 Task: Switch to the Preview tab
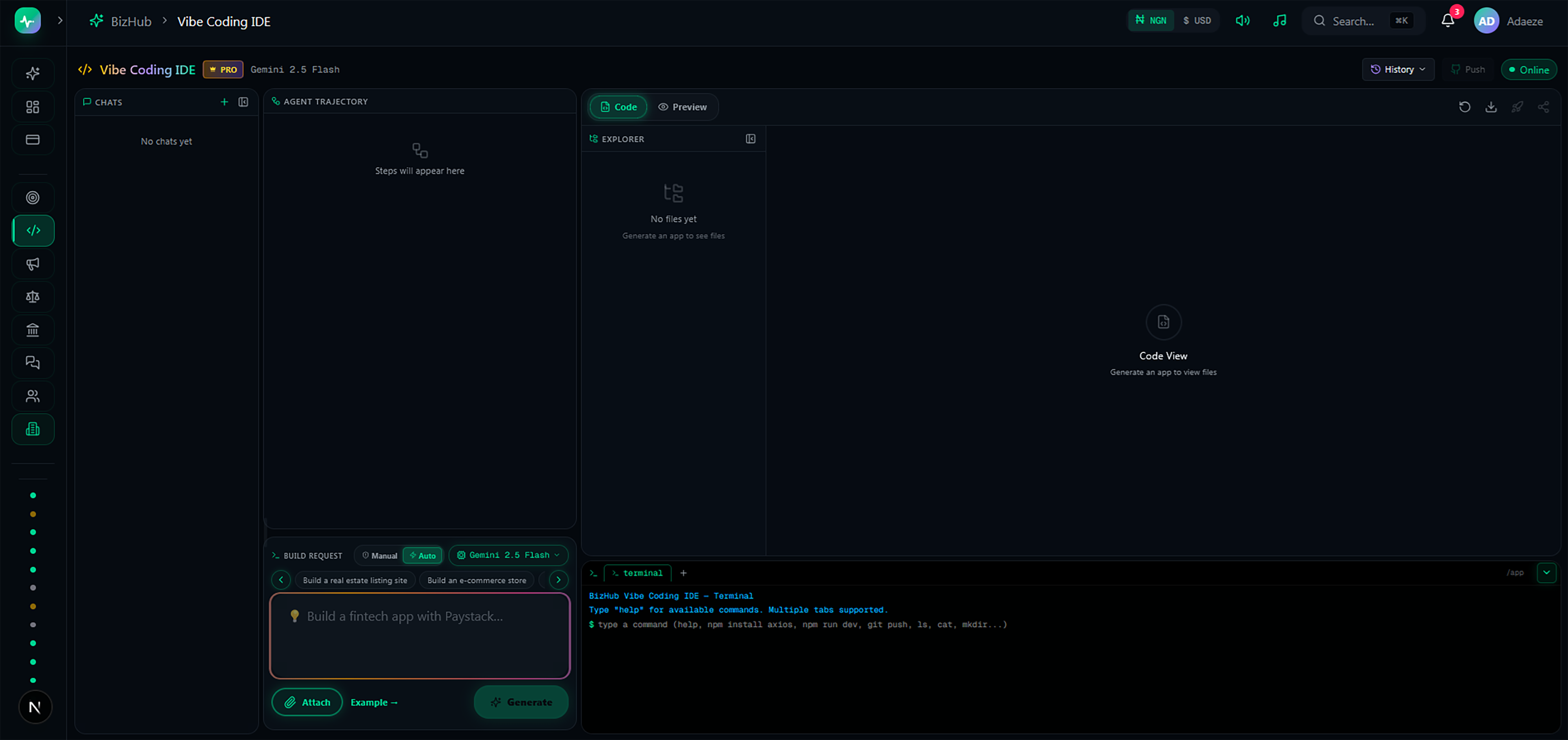point(682,107)
